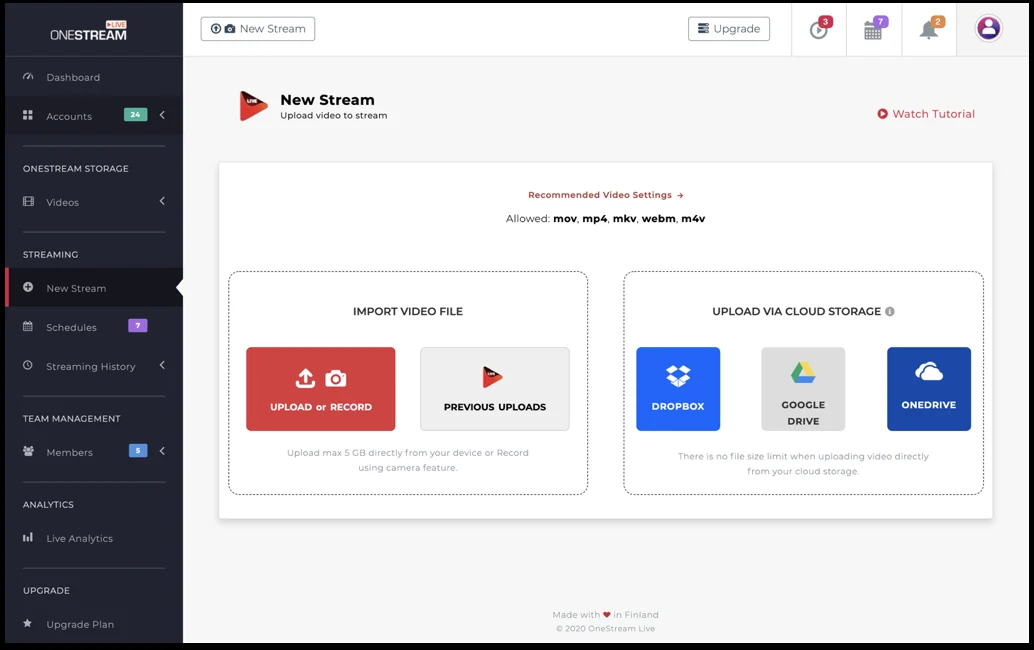Screen dimensions: 1034x650
Task: Click the "© 2020 OneStream Live" footer text
Action: click(x=605, y=629)
